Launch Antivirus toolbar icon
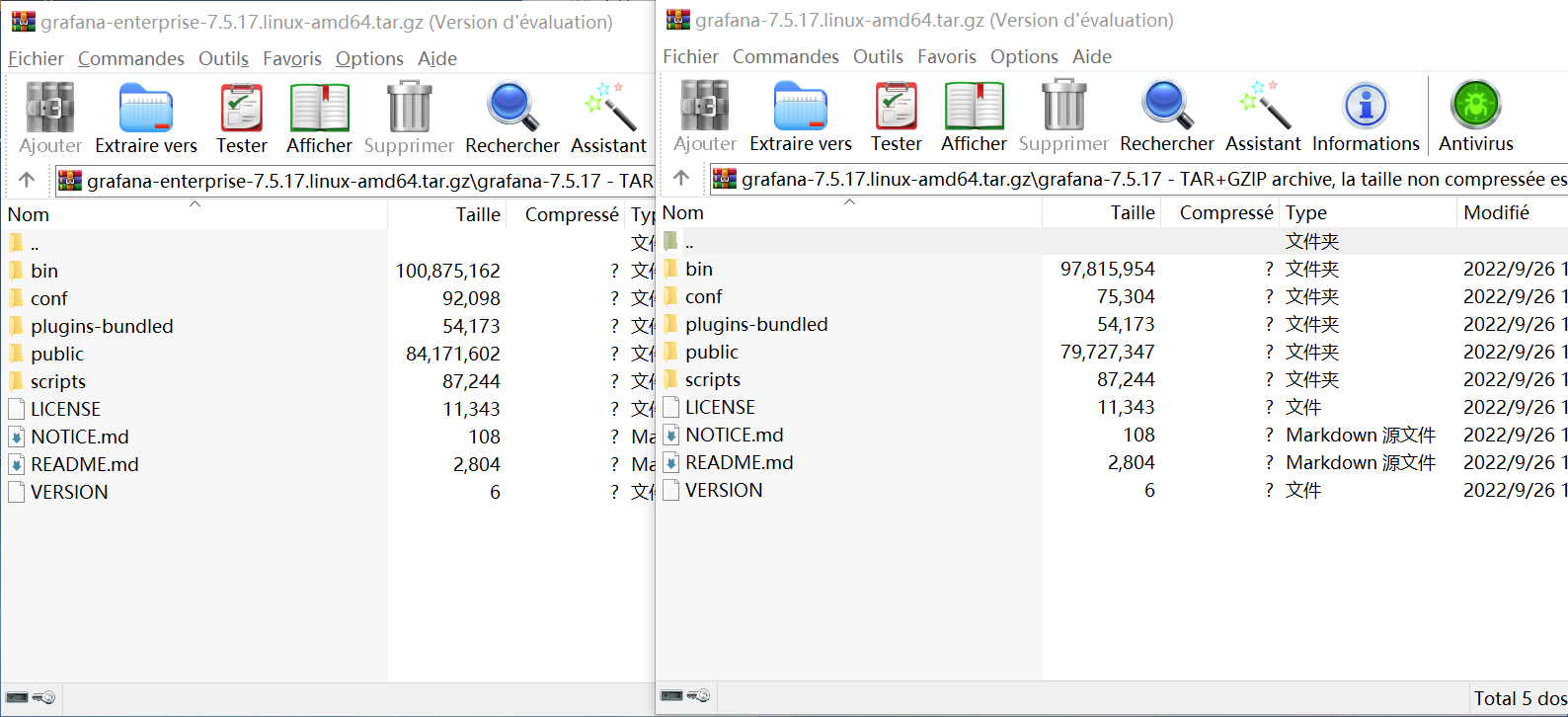 point(1476,106)
